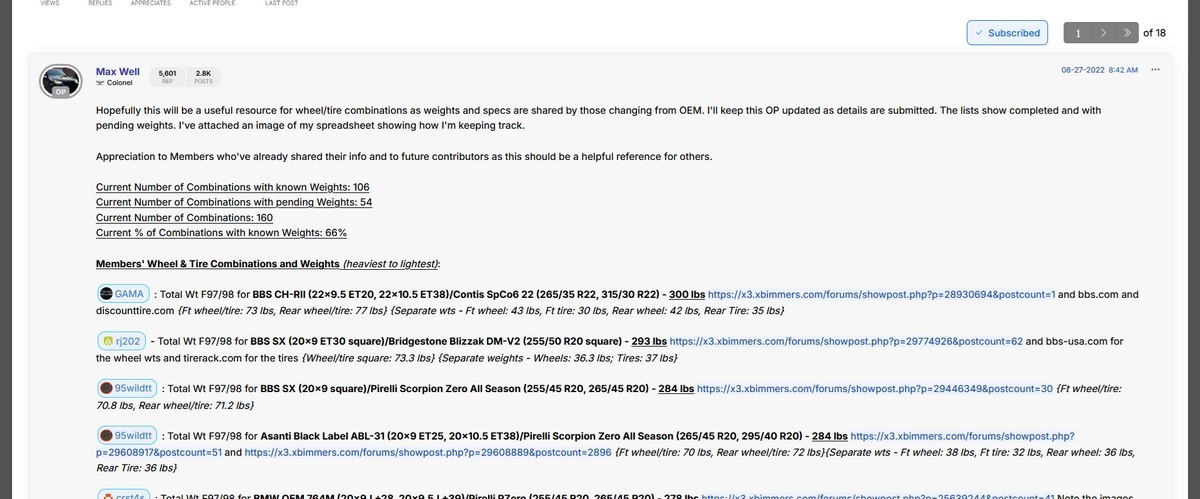Open showpost link with postcount=30
Screen dimensions: 1200x499
pyautogui.click(x=875, y=389)
